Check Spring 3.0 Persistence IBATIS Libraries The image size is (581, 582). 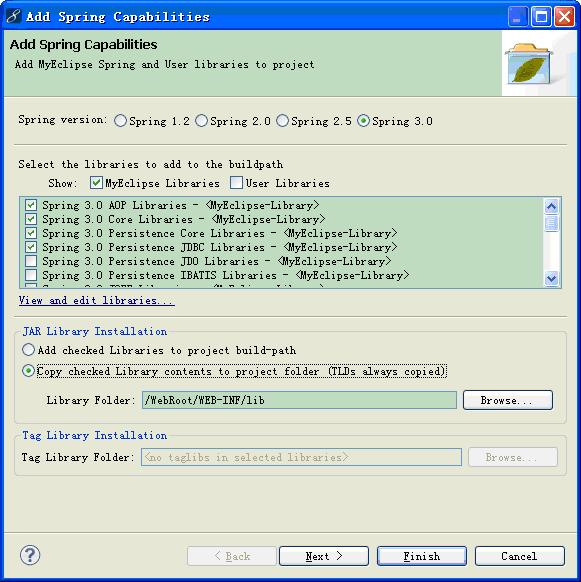[31, 275]
